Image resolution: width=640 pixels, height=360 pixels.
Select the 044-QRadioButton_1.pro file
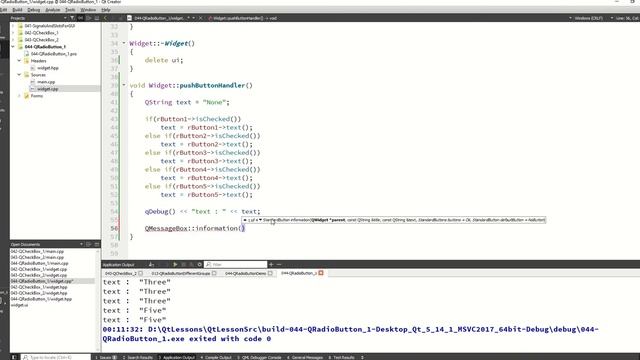[53, 53]
